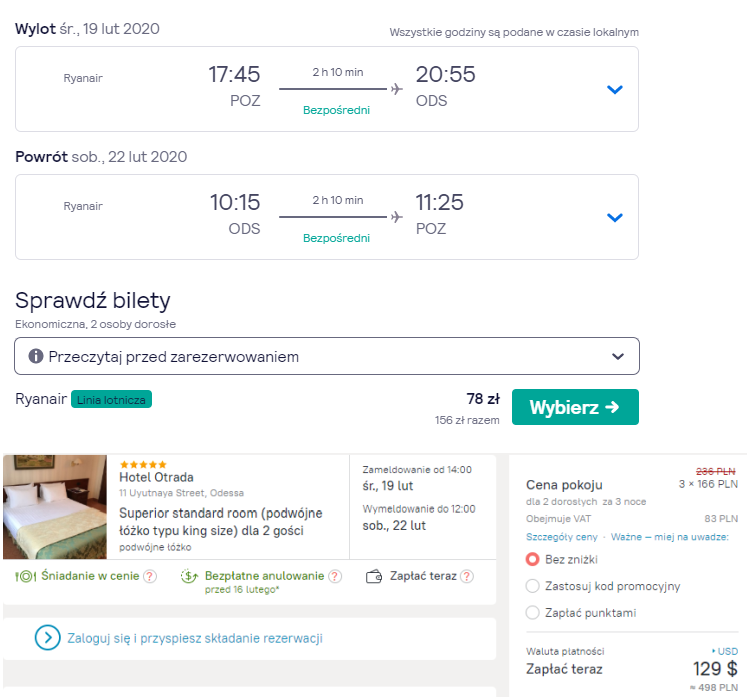Click the Wybierz button
747x698 pixels.
[x=575, y=407]
